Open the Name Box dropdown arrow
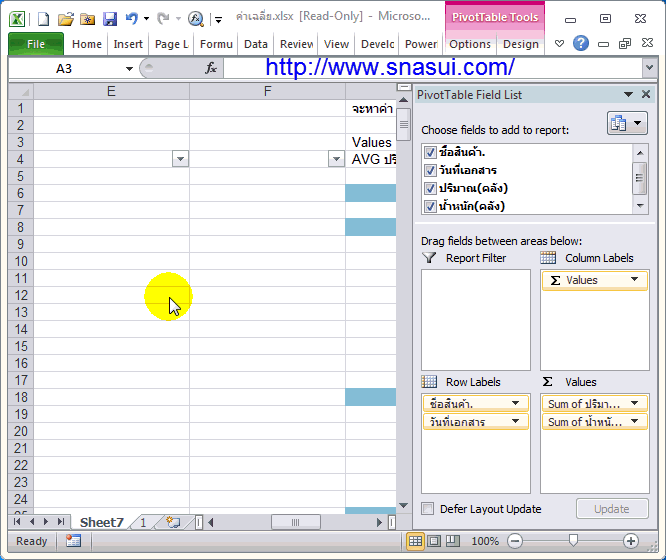Screen dimensions: 666x560 (x=129, y=68)
